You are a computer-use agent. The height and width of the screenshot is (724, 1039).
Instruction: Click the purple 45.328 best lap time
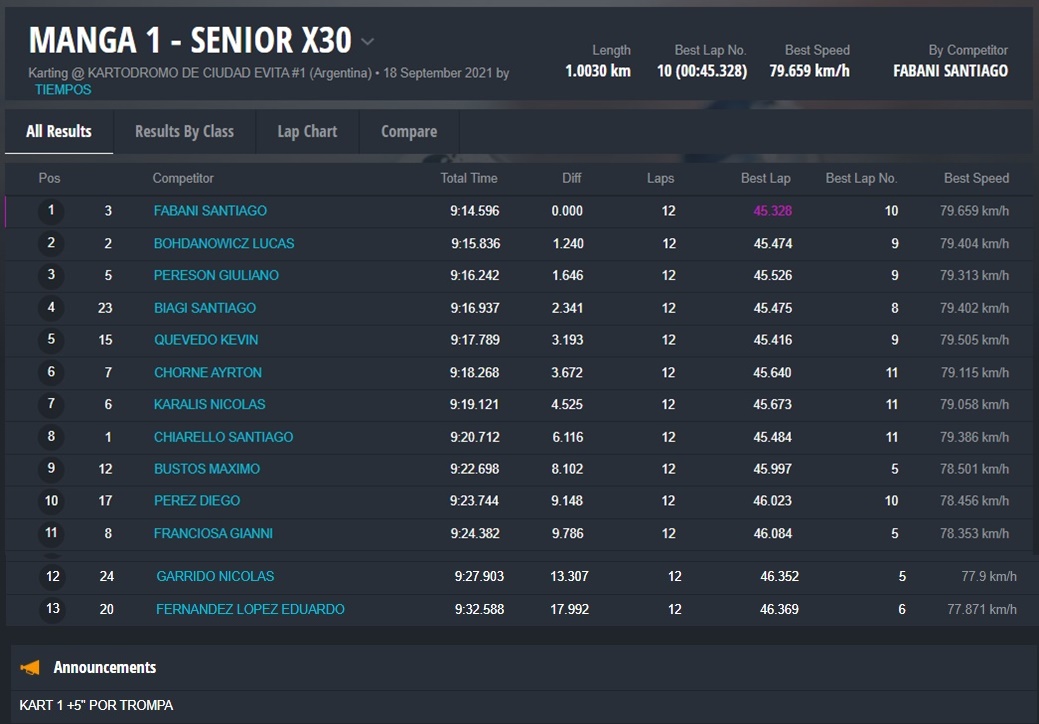(x=772, y=211)
